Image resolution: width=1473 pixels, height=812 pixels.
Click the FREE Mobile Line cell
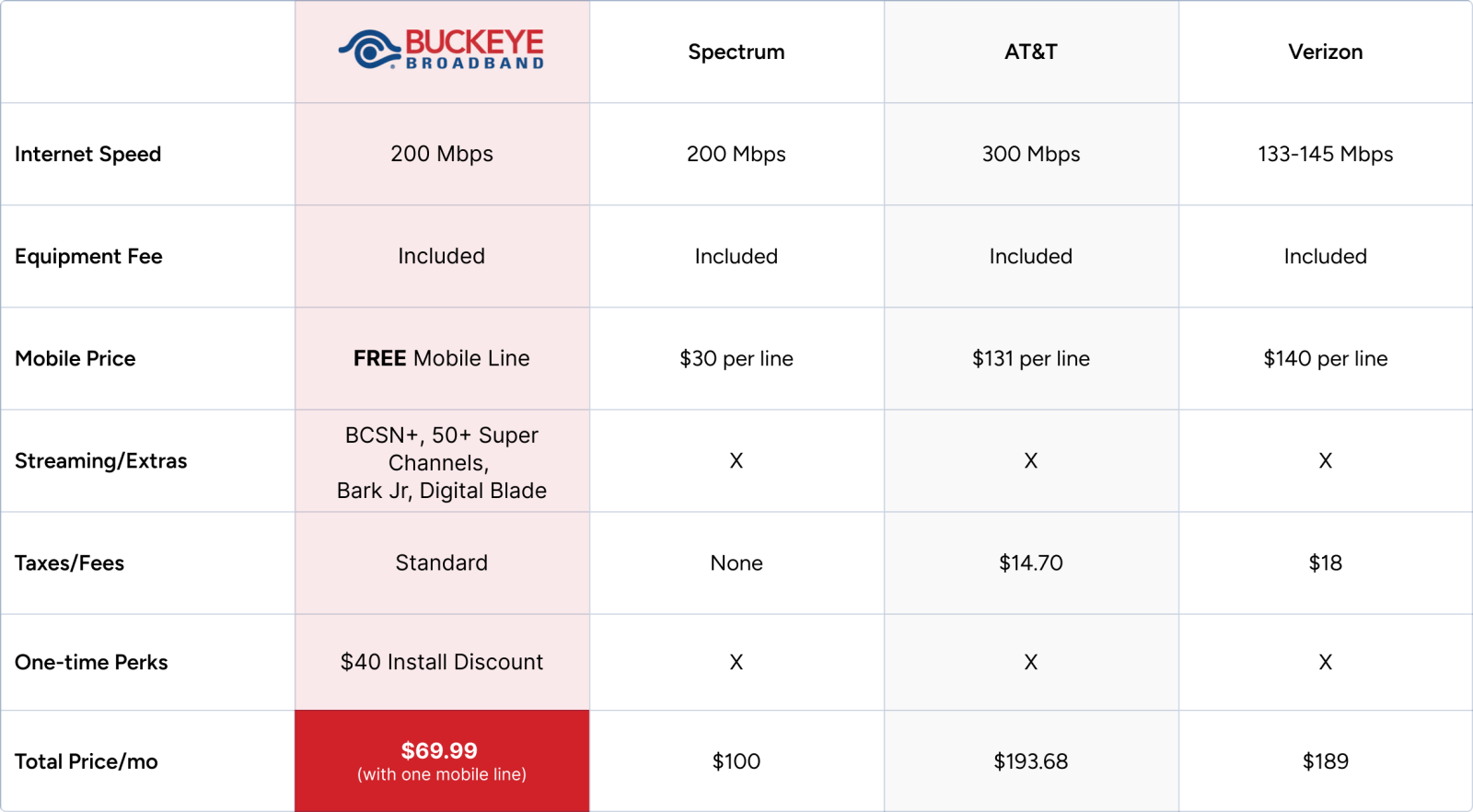tap(442, 358)
